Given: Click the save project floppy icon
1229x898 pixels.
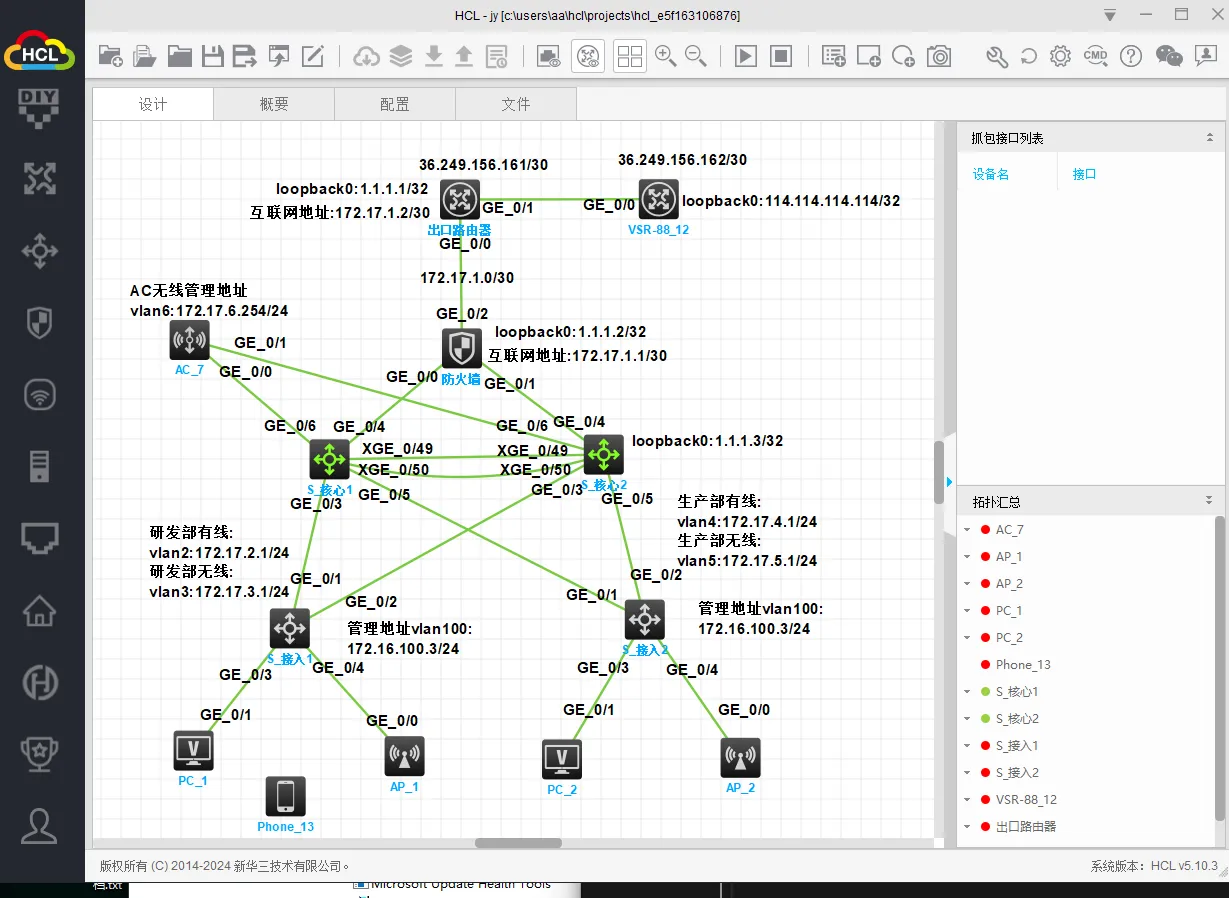Looking at the screenshot, I should (x=213, y=56).
